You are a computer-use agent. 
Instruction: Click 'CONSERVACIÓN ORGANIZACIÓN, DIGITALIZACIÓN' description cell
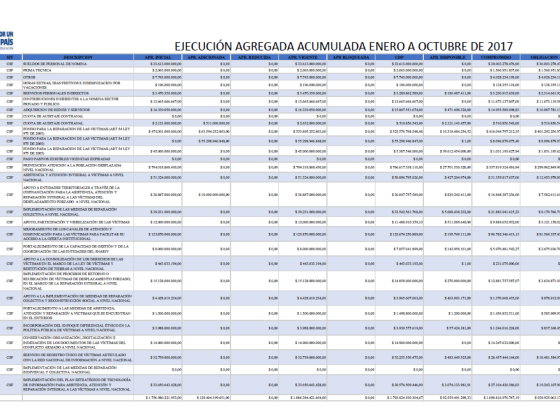click(x=78, y=342)
